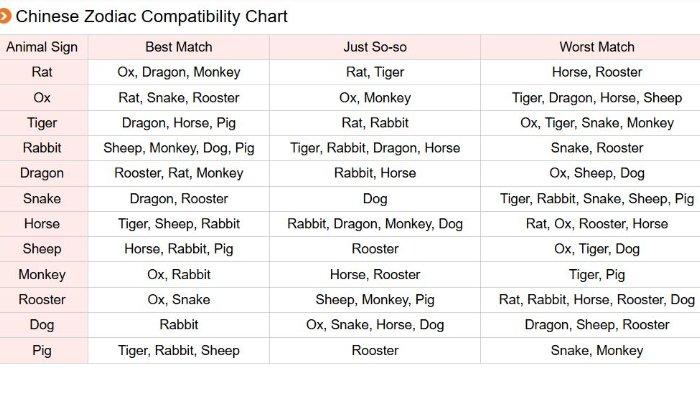Select the Ox row label

point(42,97)
